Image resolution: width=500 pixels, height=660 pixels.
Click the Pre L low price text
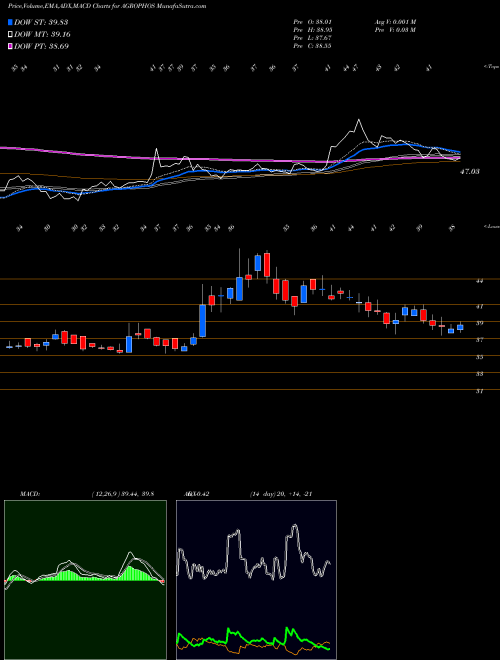pyautogui.click(x=313, y=38)
